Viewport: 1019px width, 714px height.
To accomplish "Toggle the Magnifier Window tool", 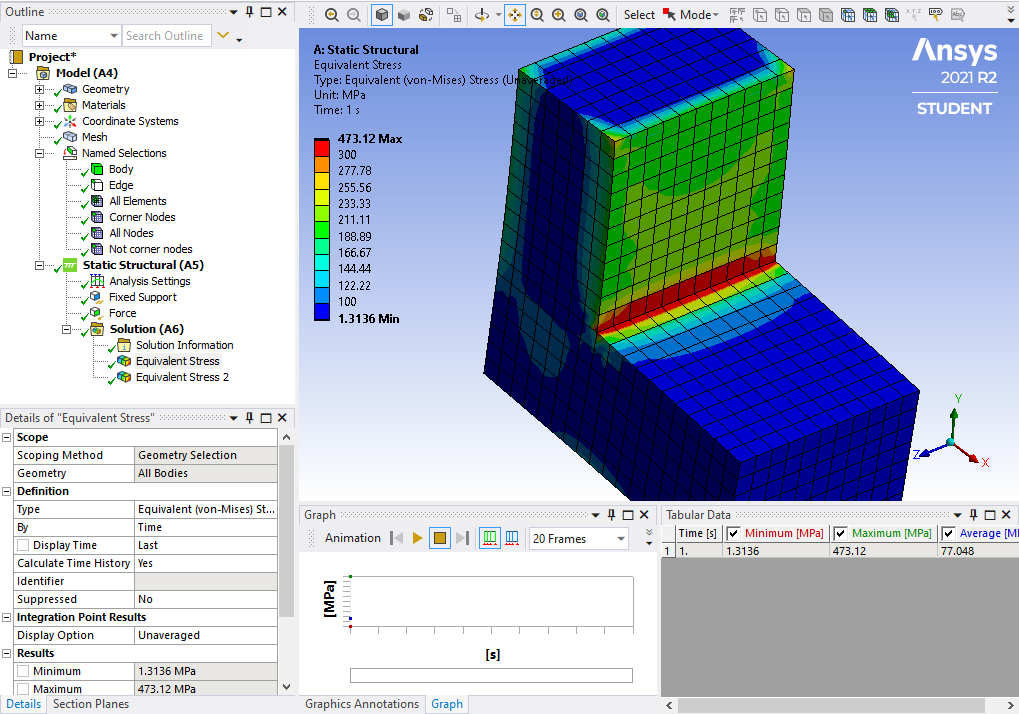I will point(602,15).
